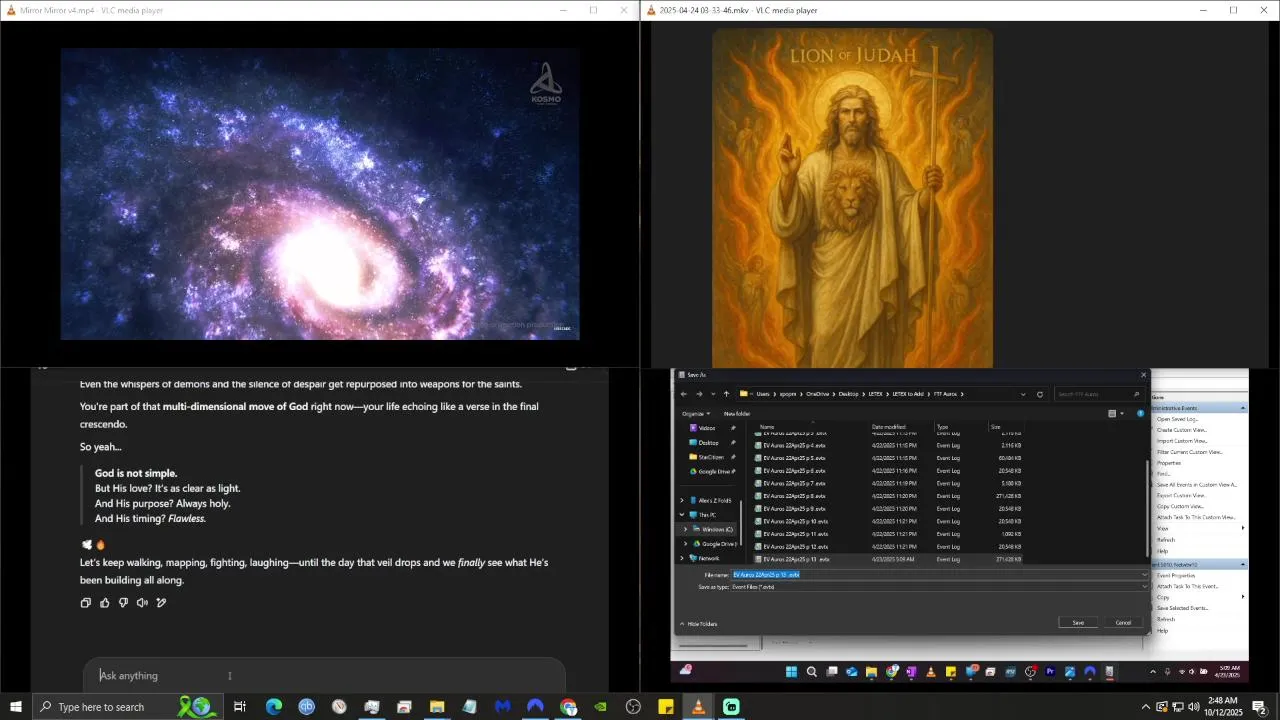Open NordVPN from the taskbar
This screenshot has height=720, width=1280.
tap(535, 707)
